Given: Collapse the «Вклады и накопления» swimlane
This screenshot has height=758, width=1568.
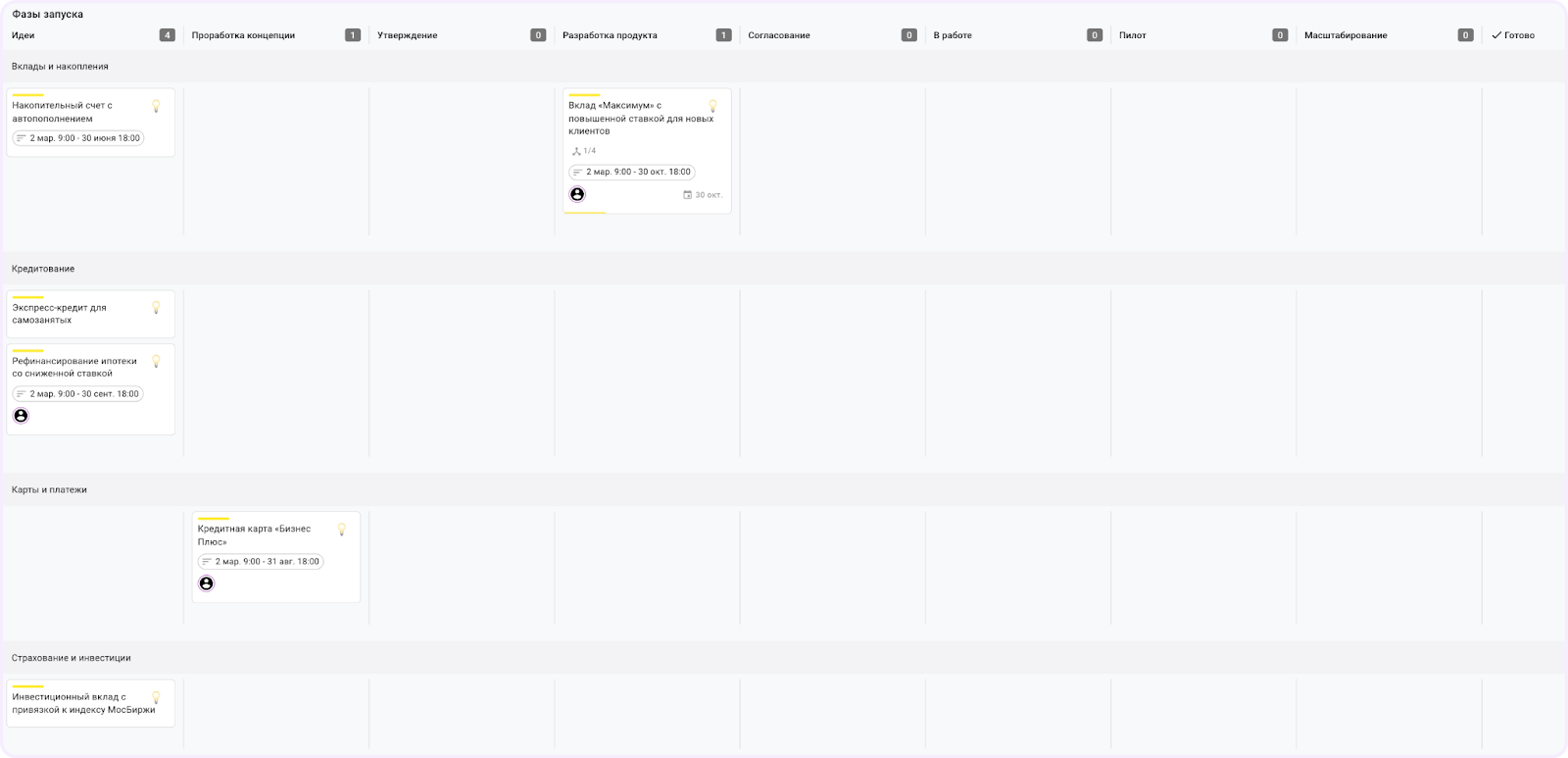Looking at the screenshot, I should click(60, 67).
